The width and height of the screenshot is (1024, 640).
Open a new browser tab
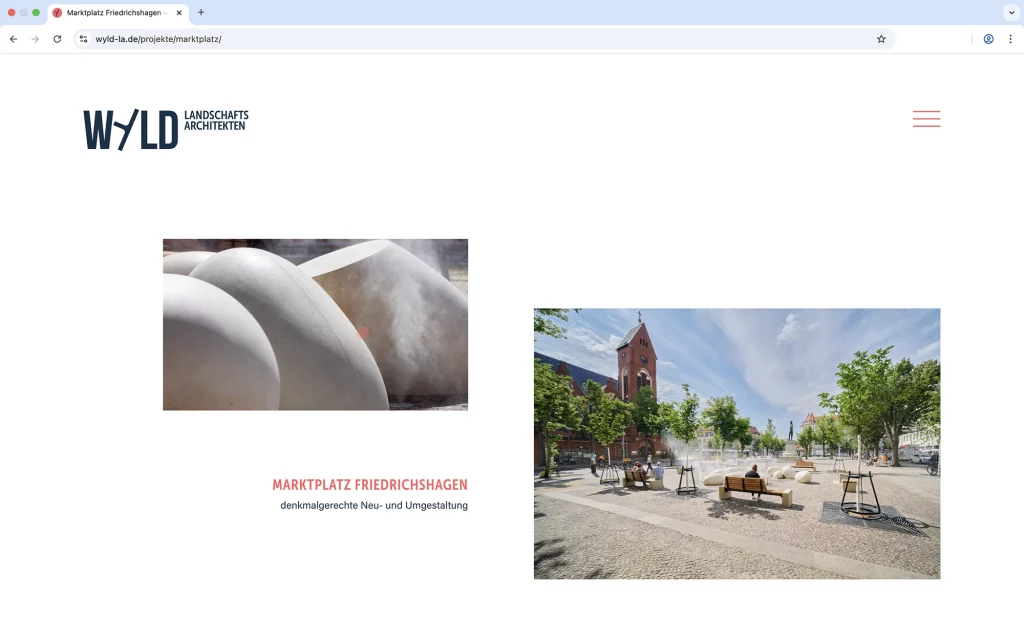pos(201,13)
